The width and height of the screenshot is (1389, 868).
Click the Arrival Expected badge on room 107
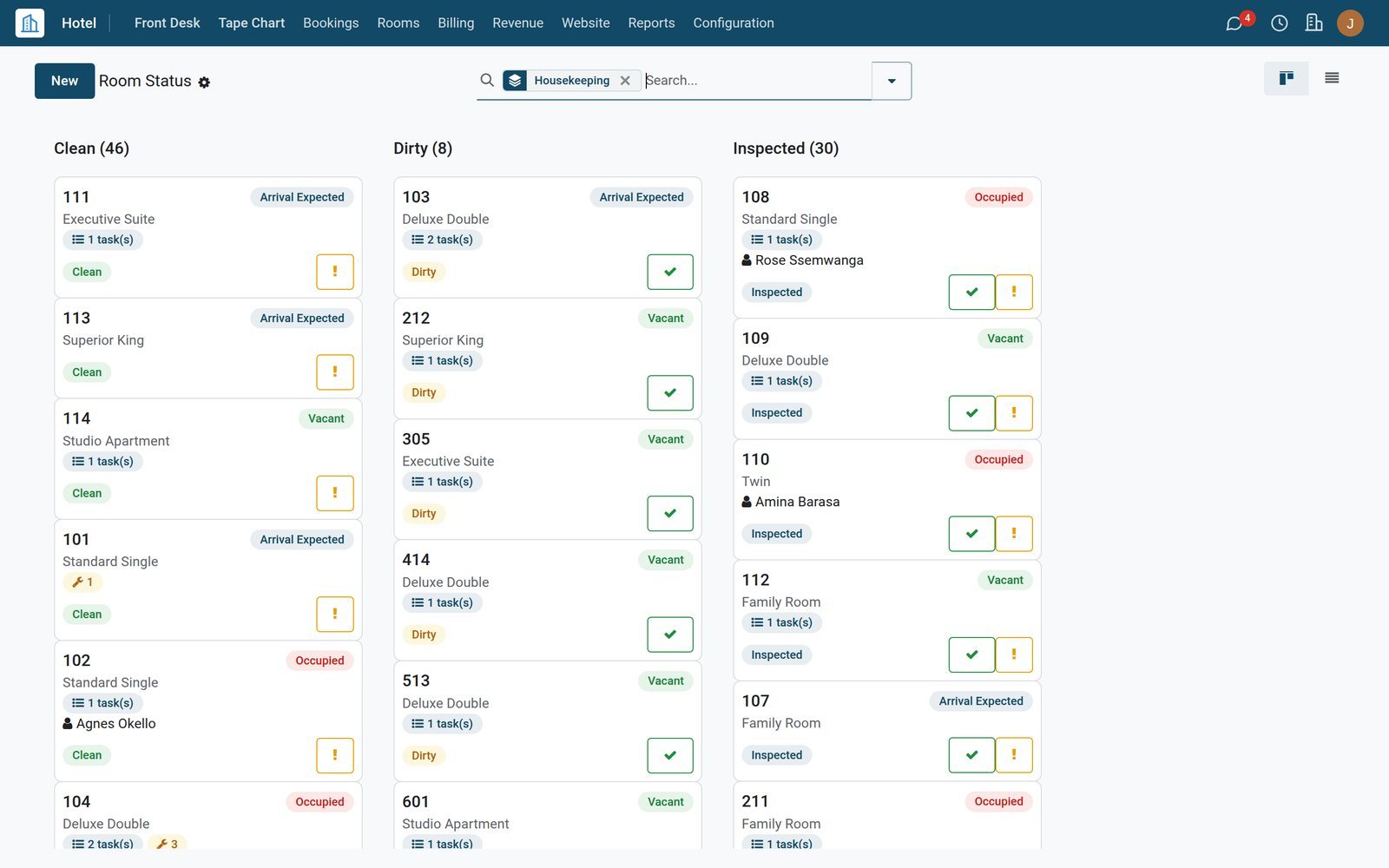[x=981, y=701]
